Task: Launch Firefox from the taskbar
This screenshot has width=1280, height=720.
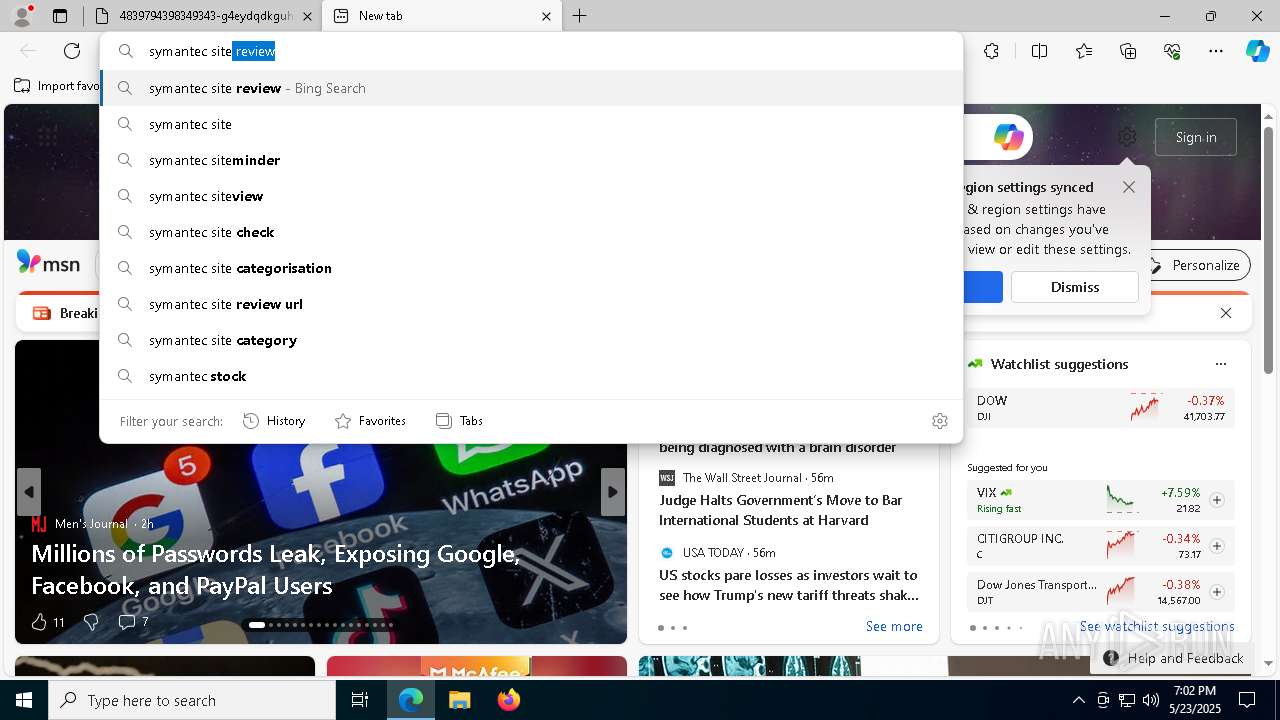Action: click(508, 700)
